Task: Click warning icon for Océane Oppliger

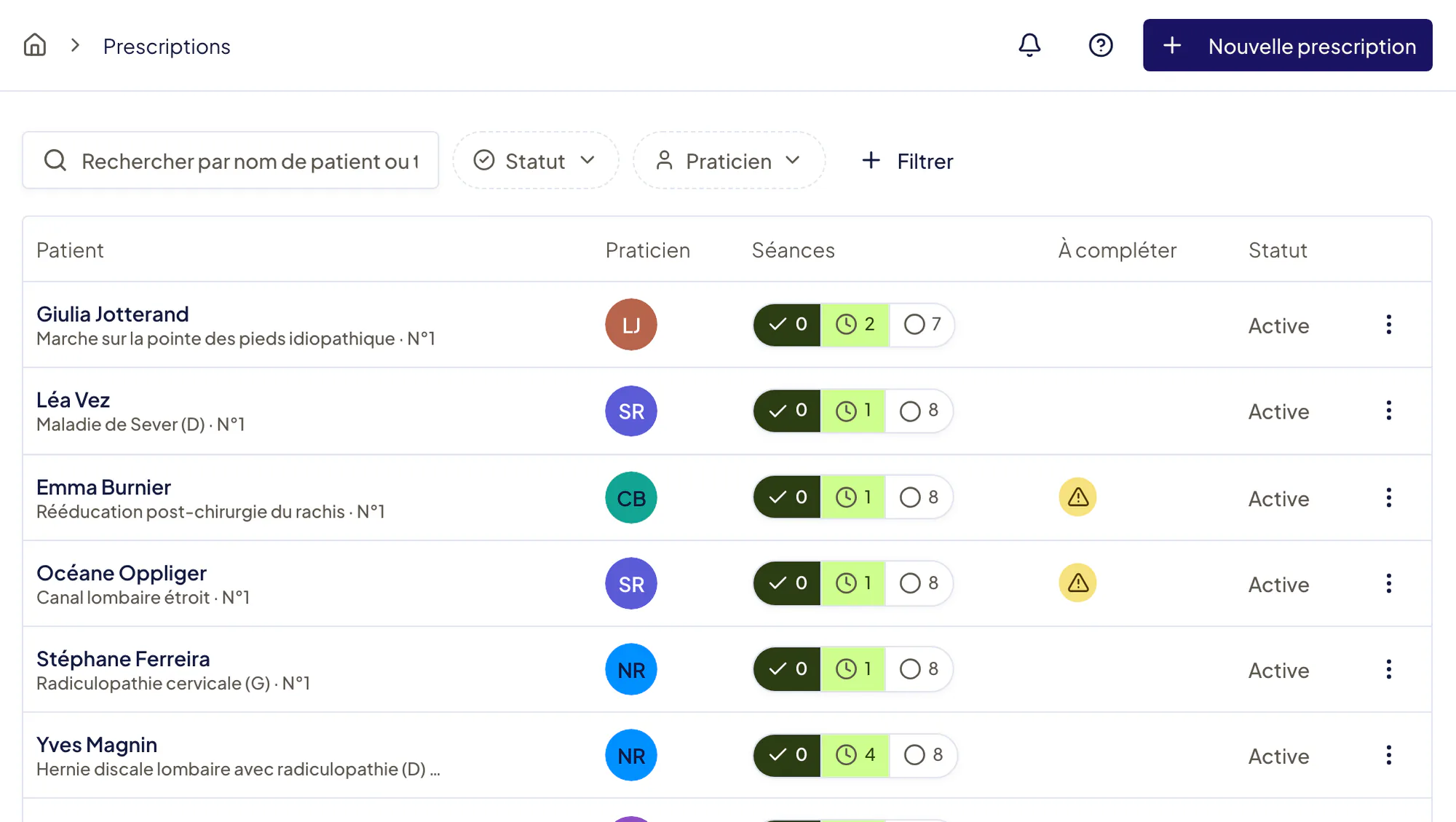Action: tap(1077, 583)
